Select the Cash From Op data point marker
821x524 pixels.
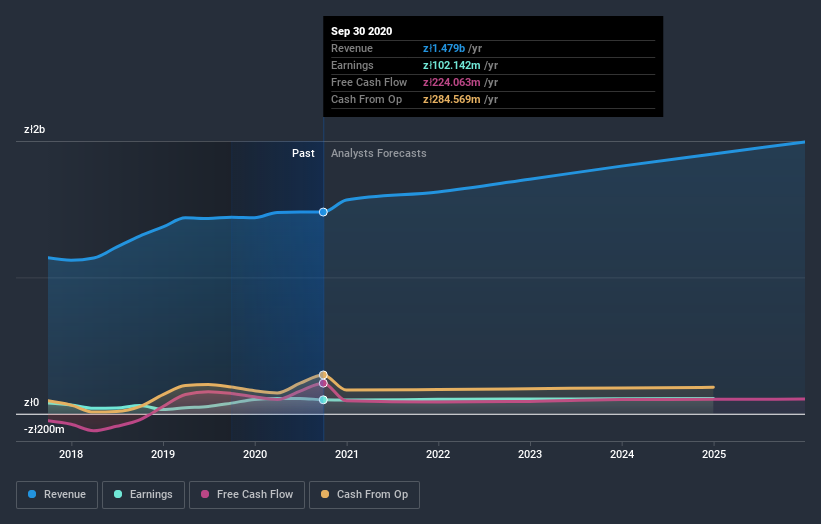[323, 375]
